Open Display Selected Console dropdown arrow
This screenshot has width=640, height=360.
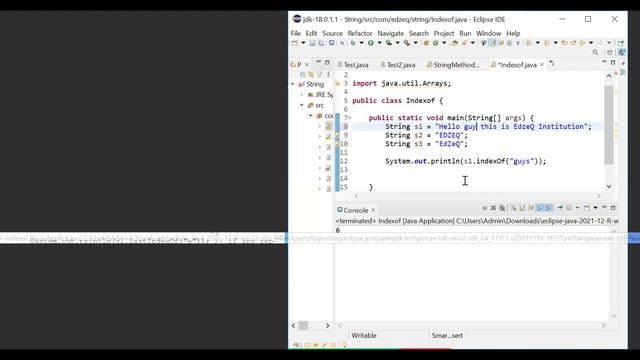[x=577, y=208]
